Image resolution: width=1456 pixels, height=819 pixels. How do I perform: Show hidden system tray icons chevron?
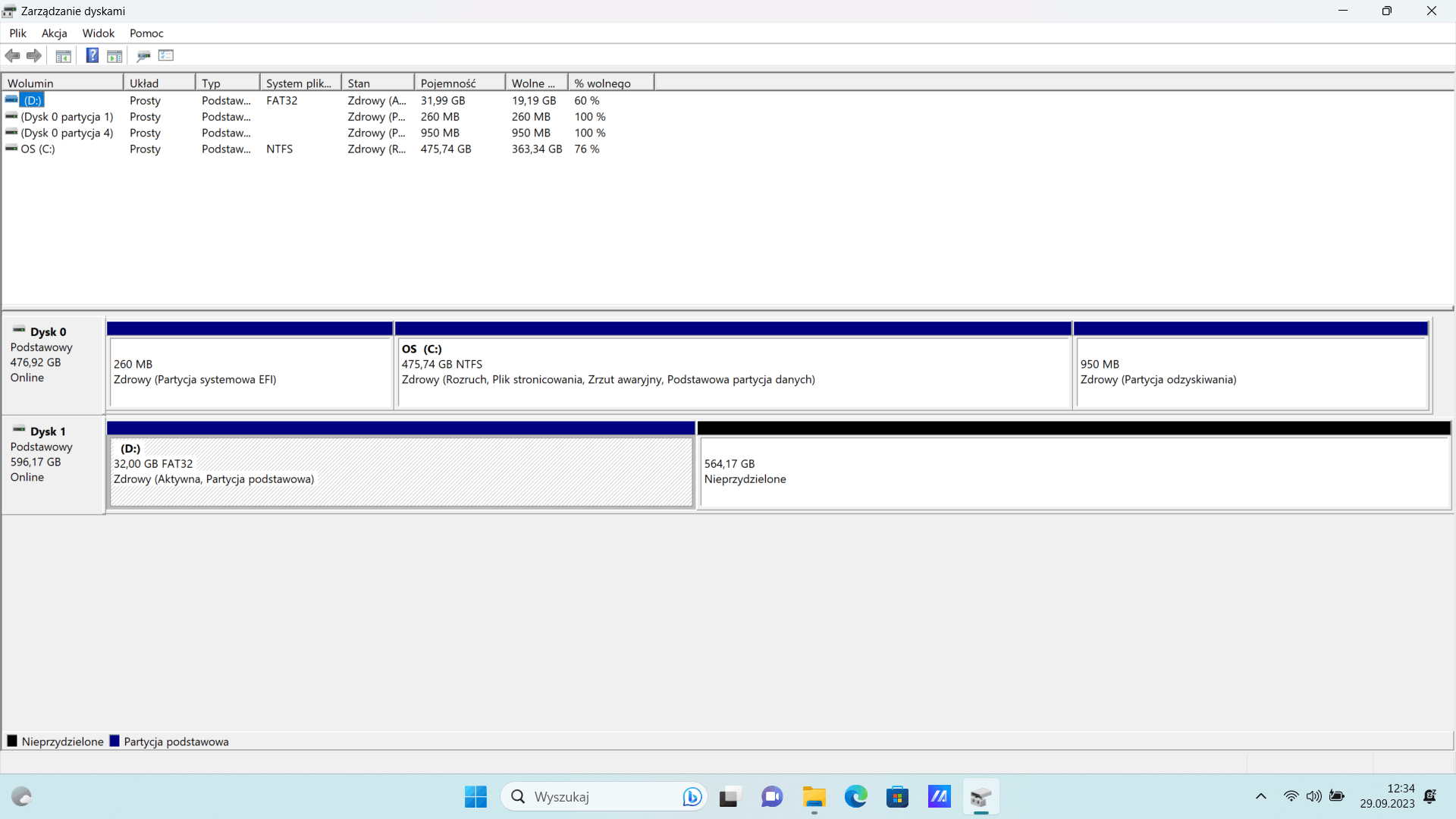[x=1260, y=797]
